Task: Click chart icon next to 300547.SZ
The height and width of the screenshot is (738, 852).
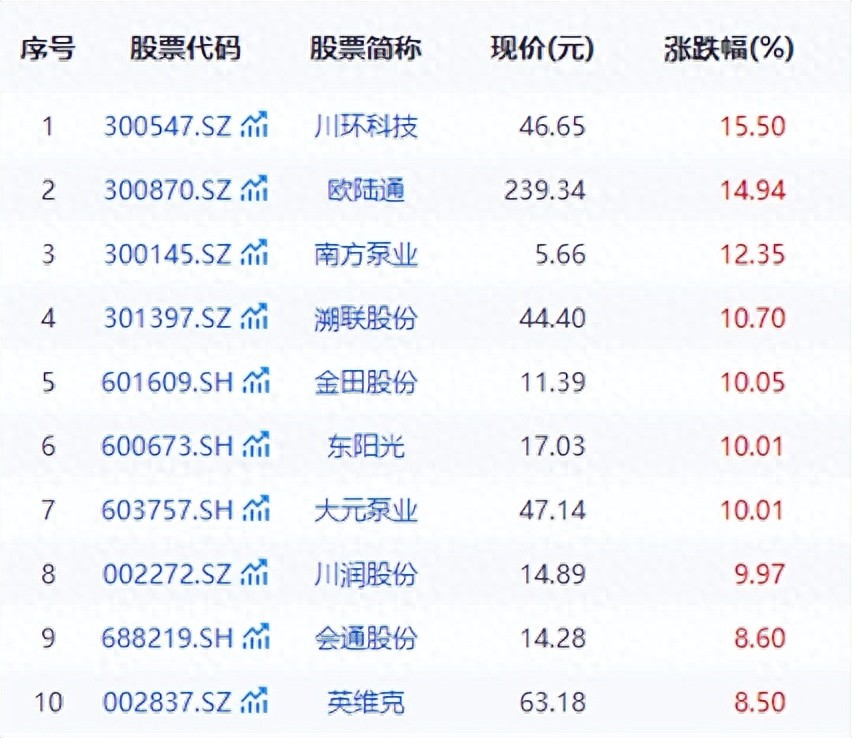Action: [255, 126]
